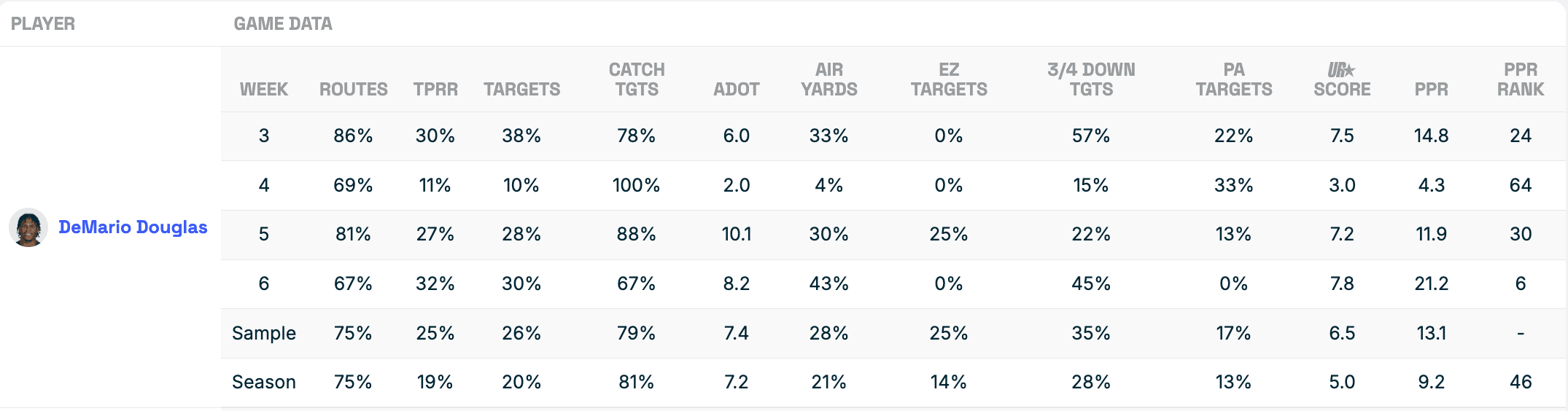
Task: Click the UR star Score column logo
Action: (1341, 70)
